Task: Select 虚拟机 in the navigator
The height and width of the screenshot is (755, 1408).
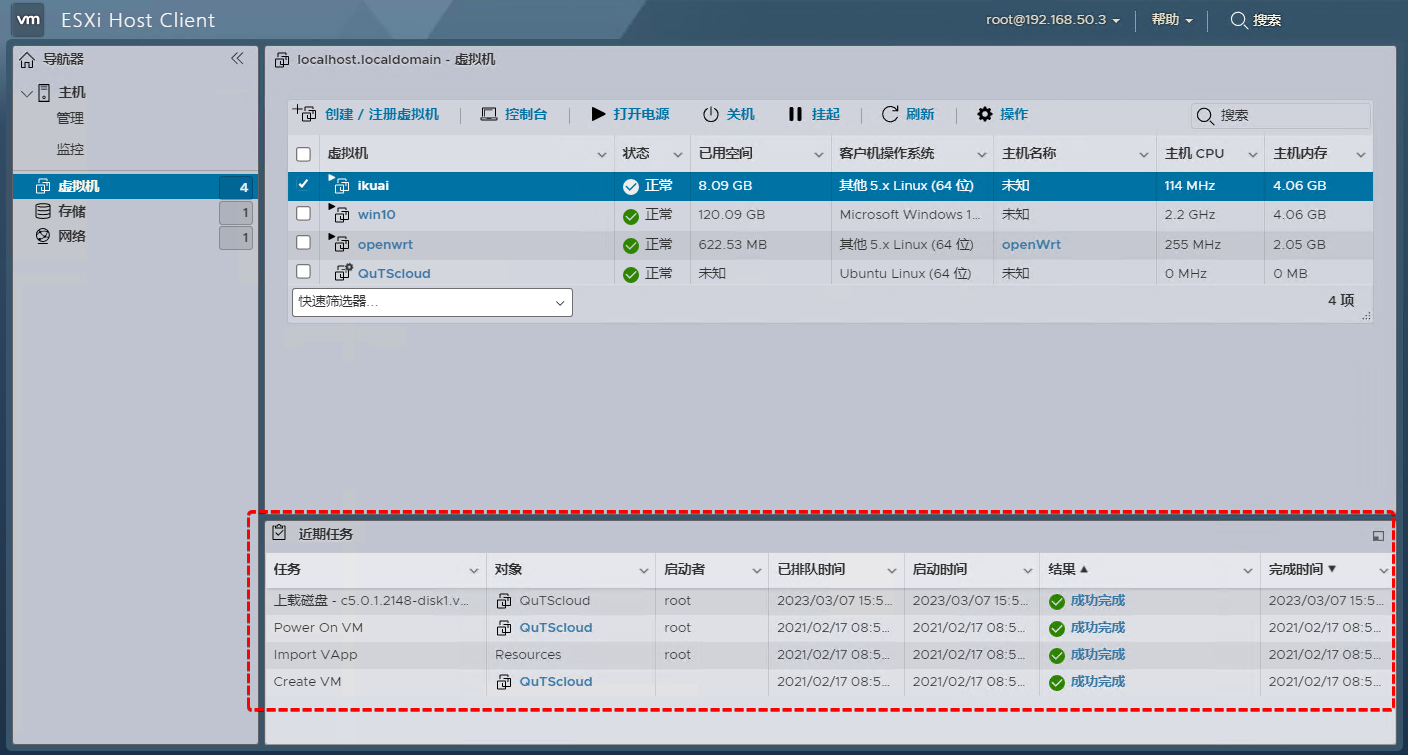Action: pyautogui.click(x=79, y=187)
